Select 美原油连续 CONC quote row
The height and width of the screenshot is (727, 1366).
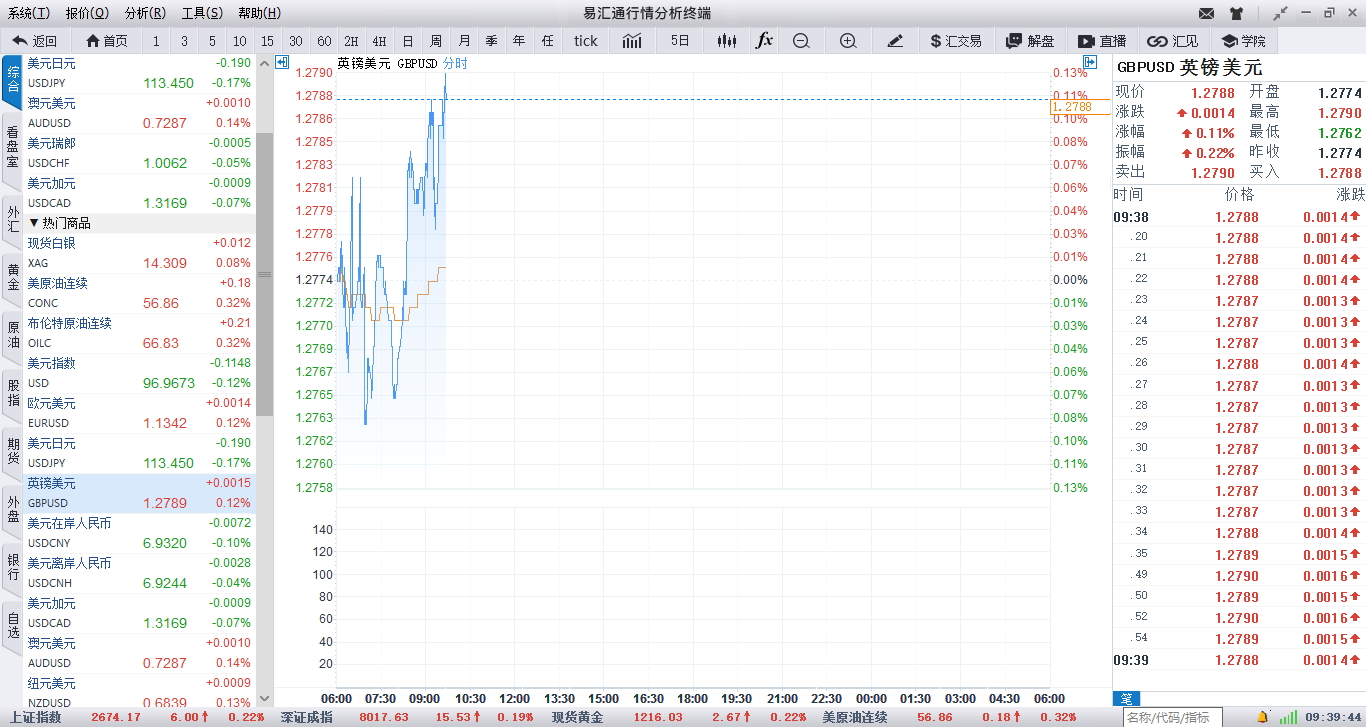[x=140, y=293]
